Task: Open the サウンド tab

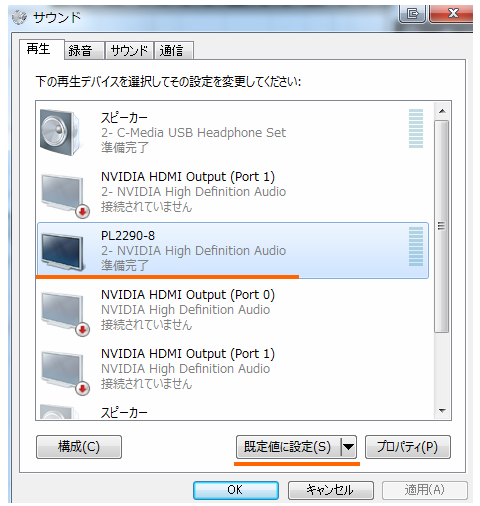Action: 129,51
